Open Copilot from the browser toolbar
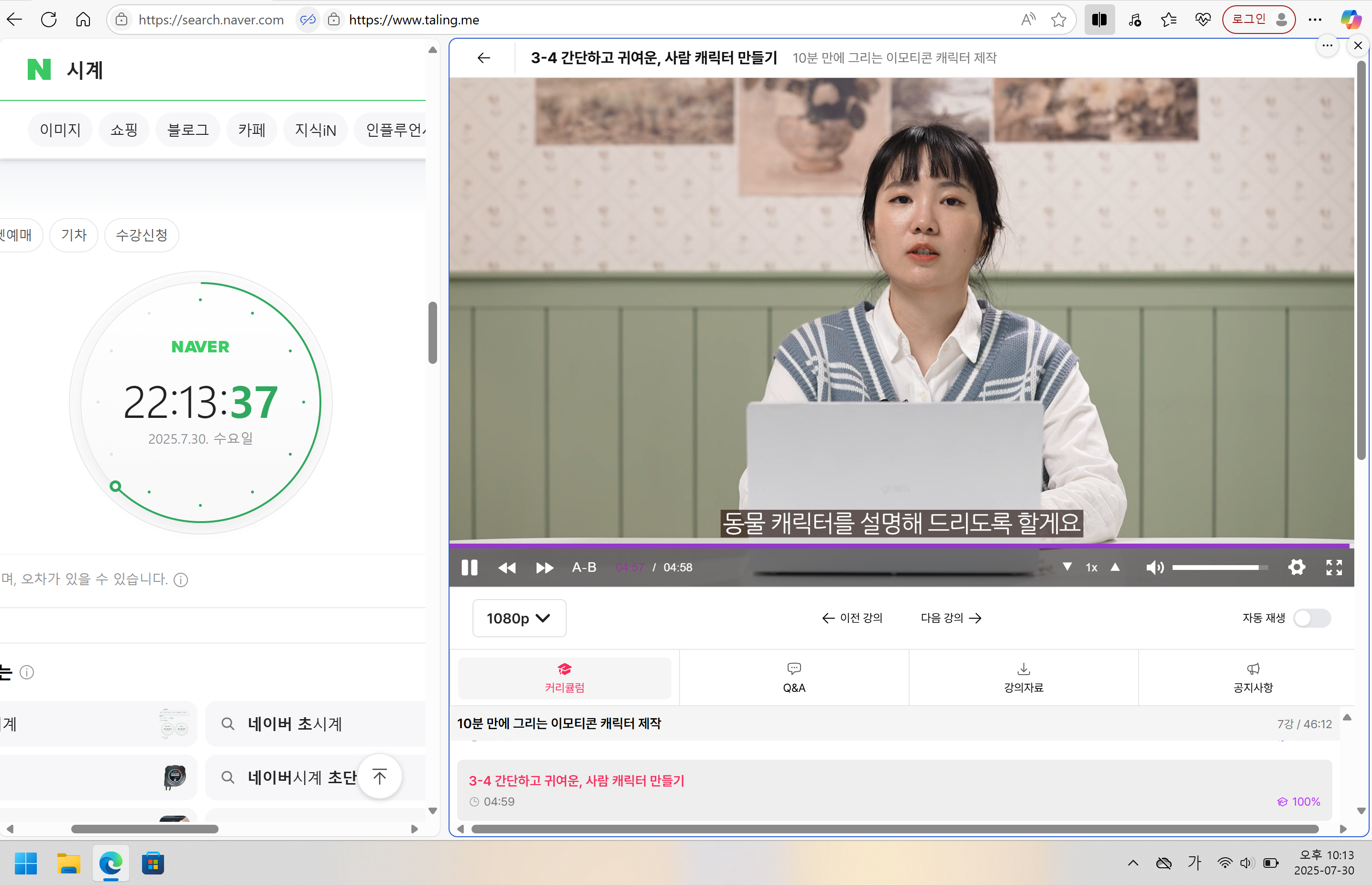Screen dimensions: 1372x885 click(1351, 19)
